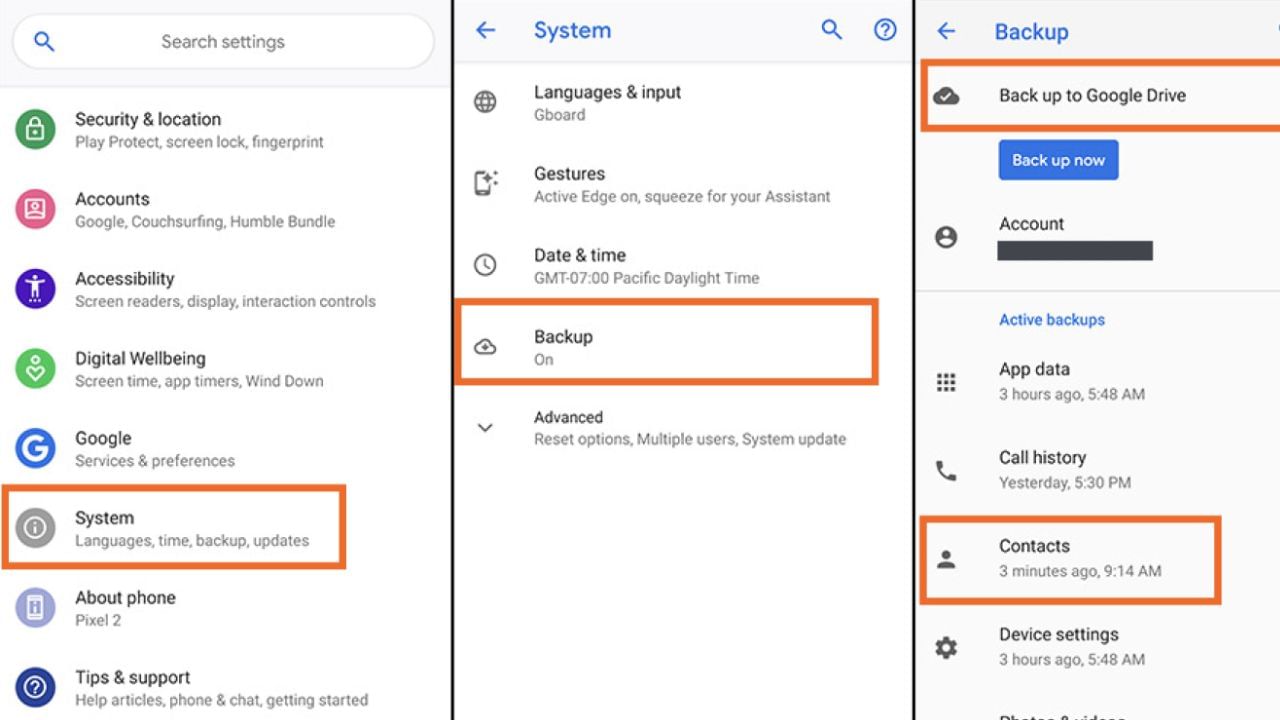Tap the purple Accessibility icon
This screenshot has width=1280, height=720.
coord(35,289)
